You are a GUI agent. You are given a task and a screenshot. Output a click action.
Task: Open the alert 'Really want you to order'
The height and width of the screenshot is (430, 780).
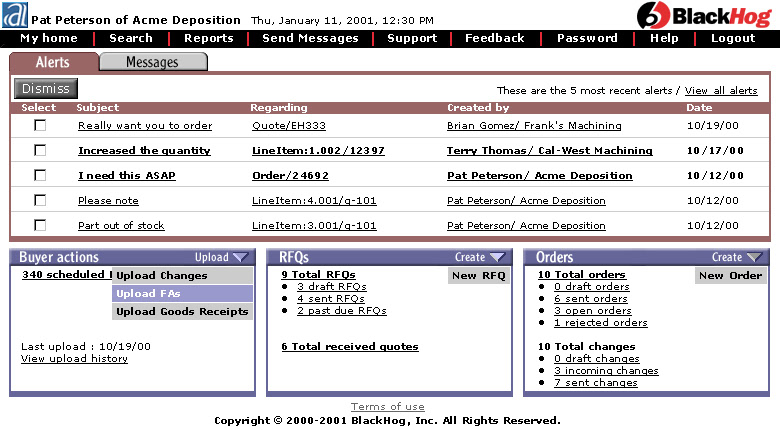click(145, 126)
